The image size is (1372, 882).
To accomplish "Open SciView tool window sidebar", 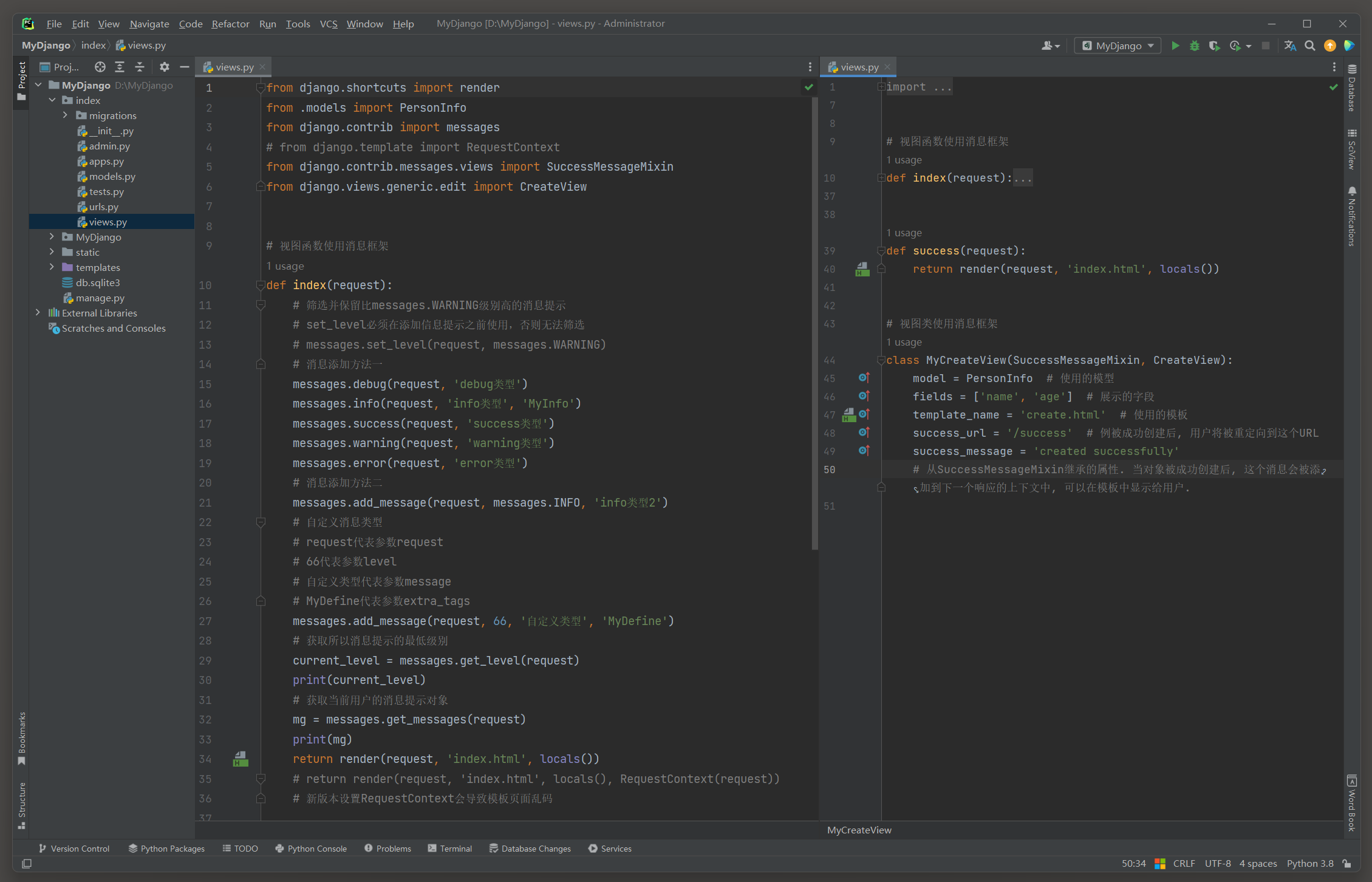I will tap(1352, 149).
